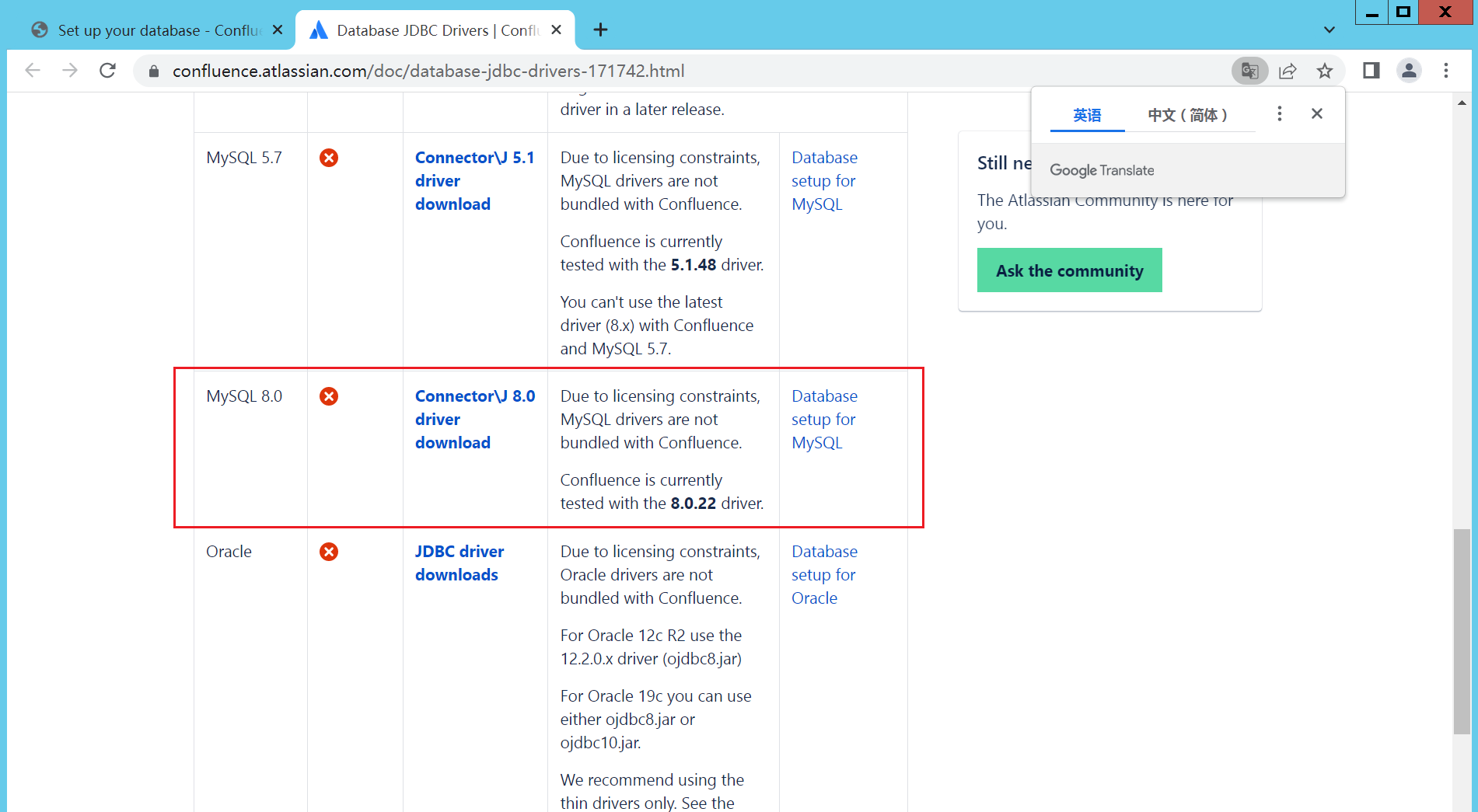
Task: Close the Database JDBC Drivers tab
Action: [x=557, y=30]
